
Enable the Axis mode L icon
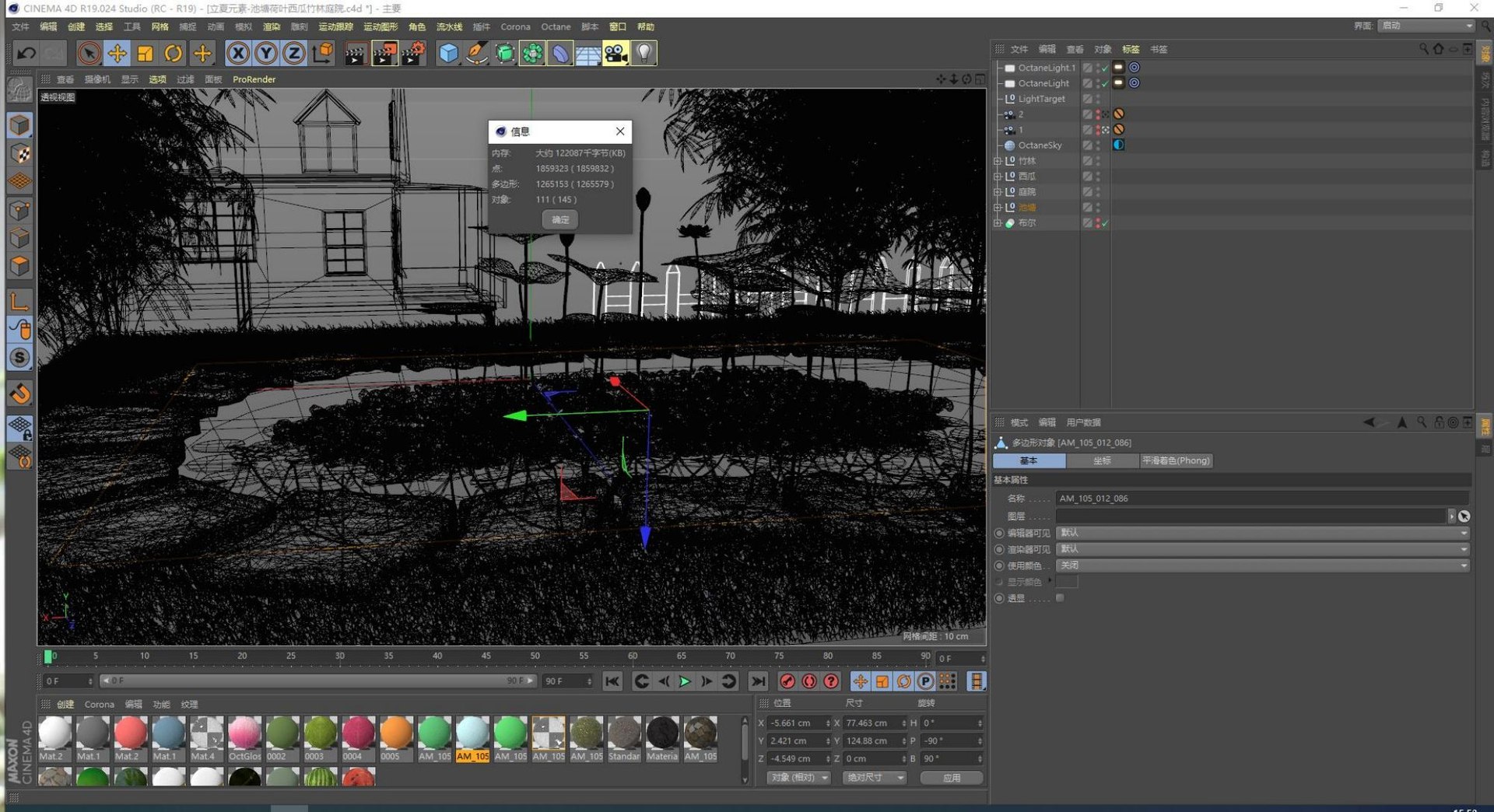coord(20,301)
